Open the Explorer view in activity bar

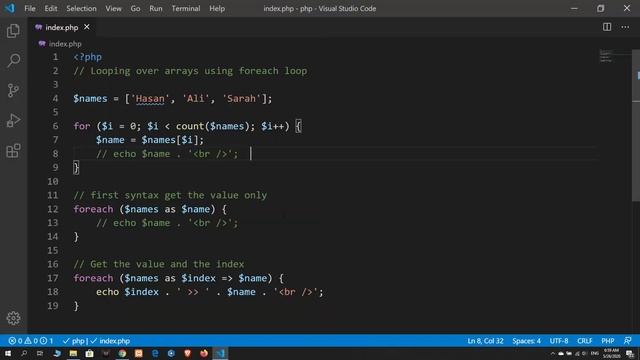pyautogui.click(x=13, y=31)
